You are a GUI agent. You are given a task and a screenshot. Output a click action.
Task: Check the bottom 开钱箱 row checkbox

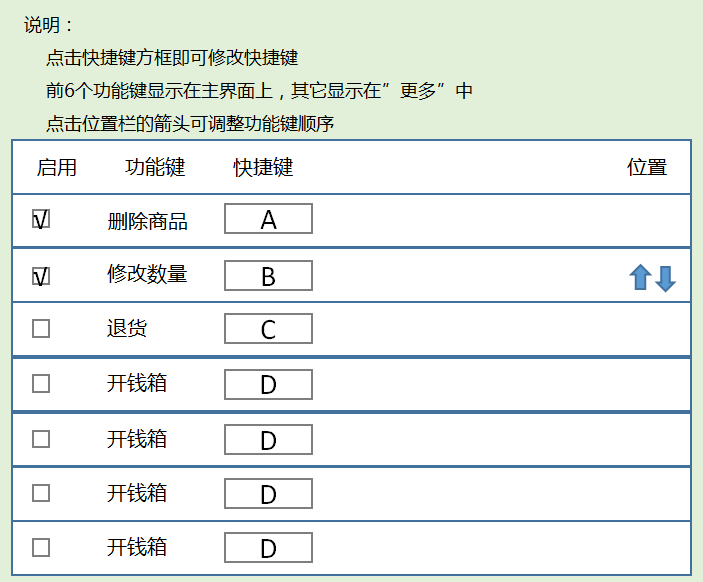(x=41, y=547)
